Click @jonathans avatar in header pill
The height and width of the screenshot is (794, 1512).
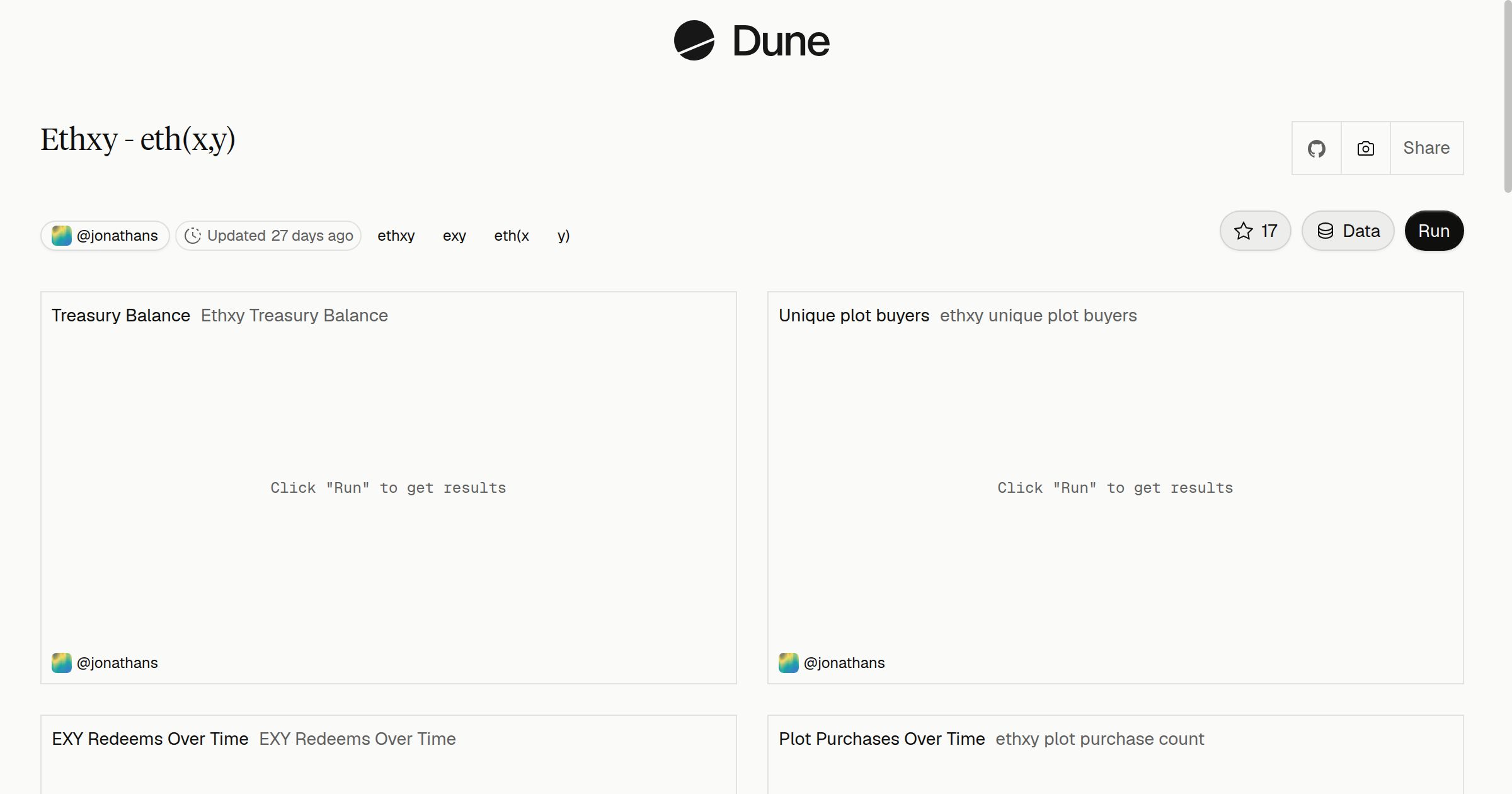click(x=61, y=236)
